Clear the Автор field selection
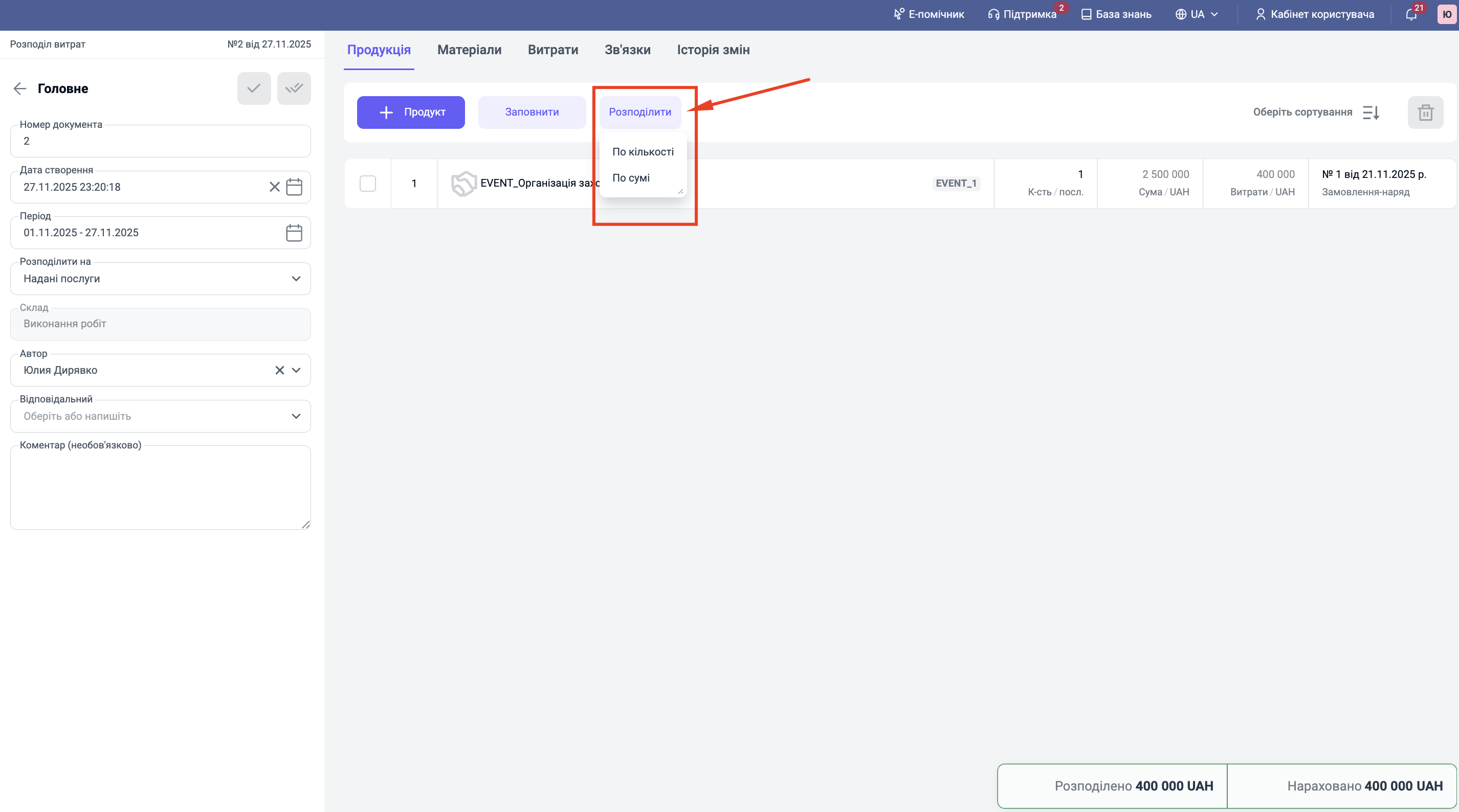1459x812 pixels. (x=279, y=370)
